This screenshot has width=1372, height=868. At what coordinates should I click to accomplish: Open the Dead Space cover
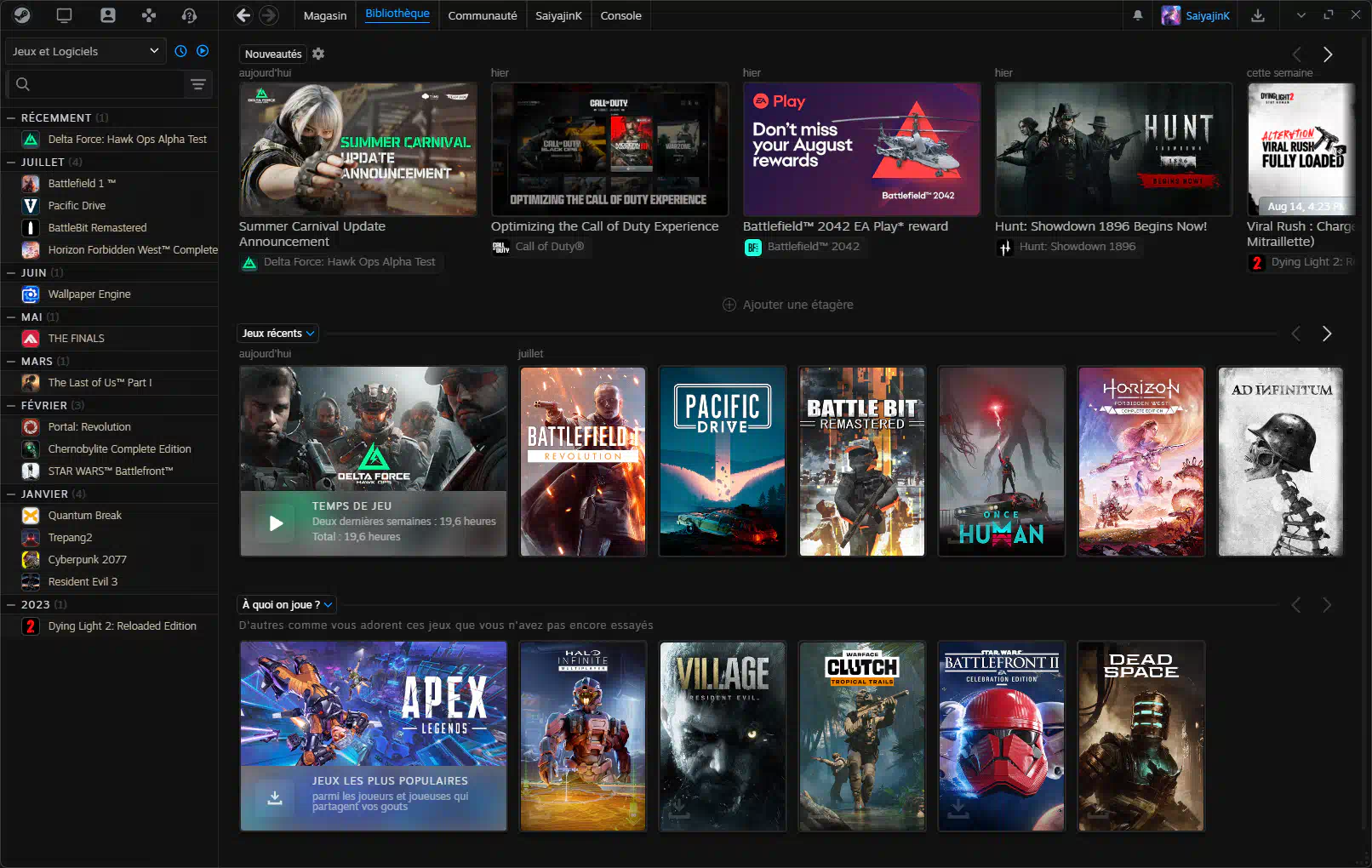(x=1141, y=736)
